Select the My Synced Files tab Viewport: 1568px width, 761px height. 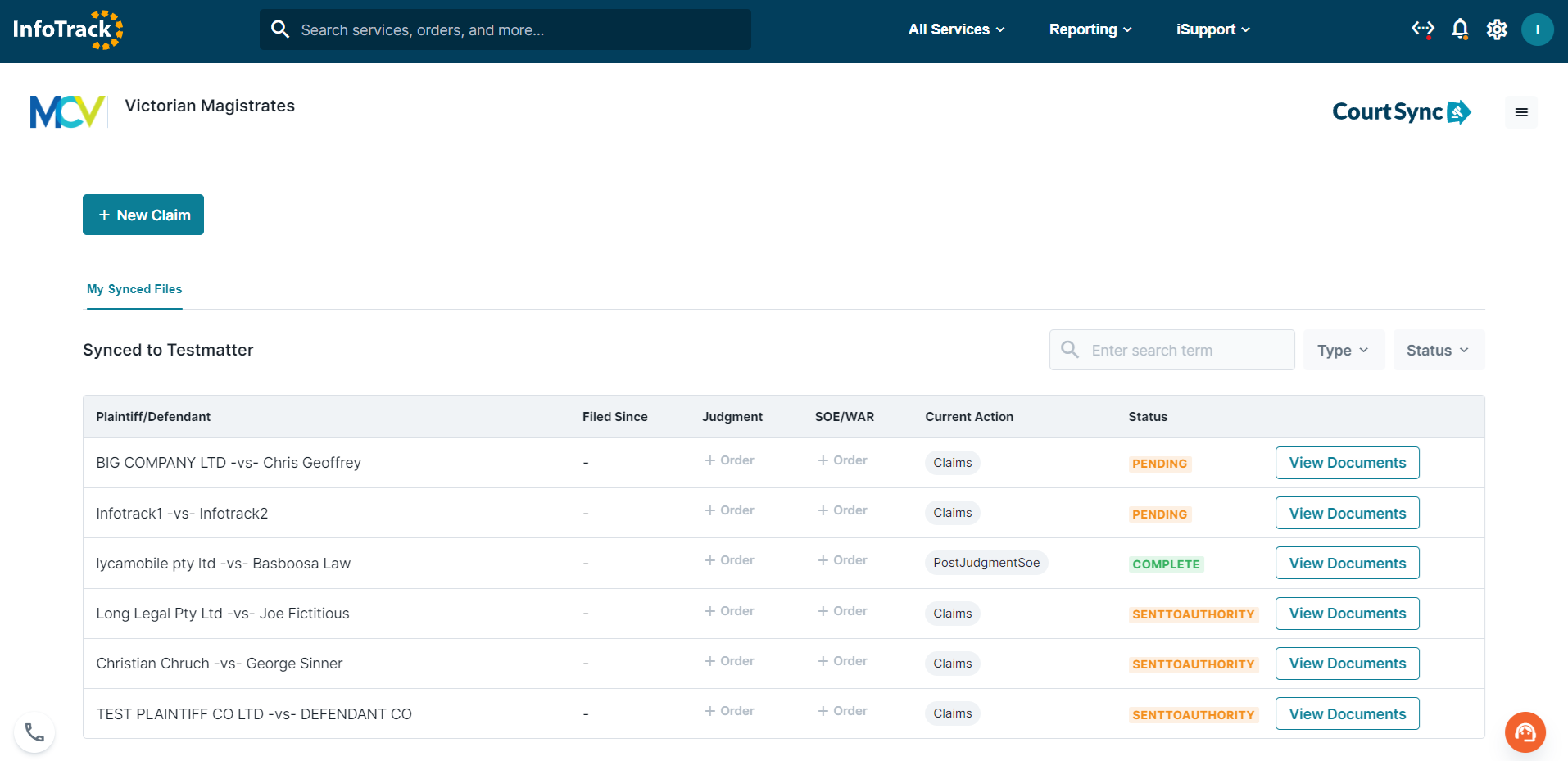134,289
